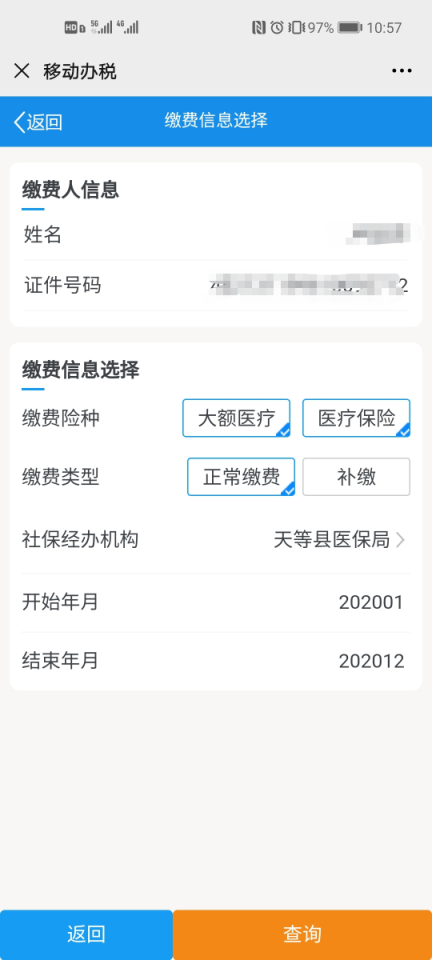Tap the 5G signal strength icon
This screenshot has height=960, width=432.
coord(101,27)
